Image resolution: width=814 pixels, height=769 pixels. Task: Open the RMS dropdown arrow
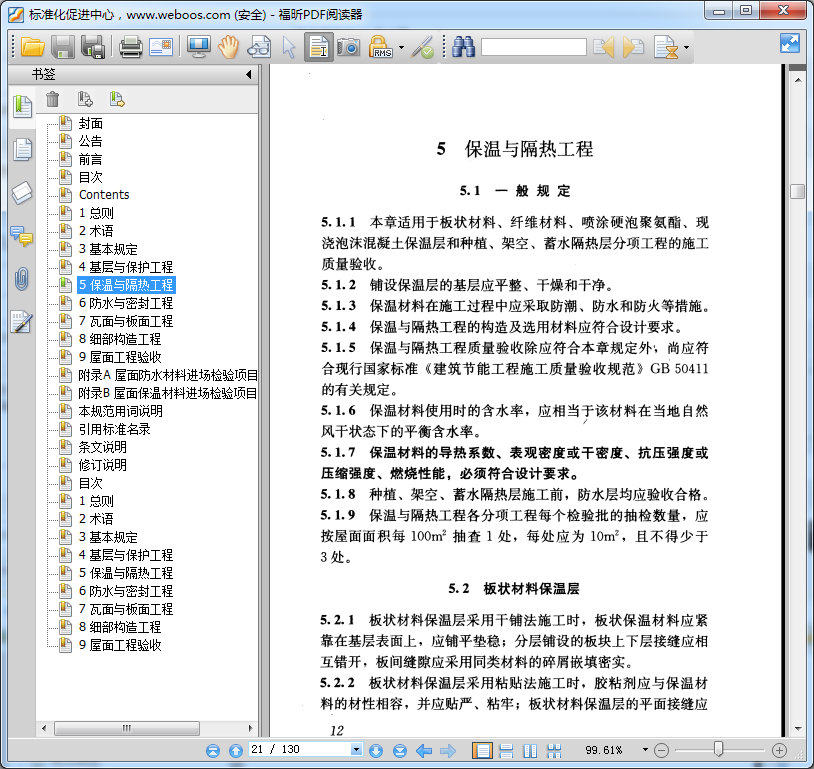401,47
